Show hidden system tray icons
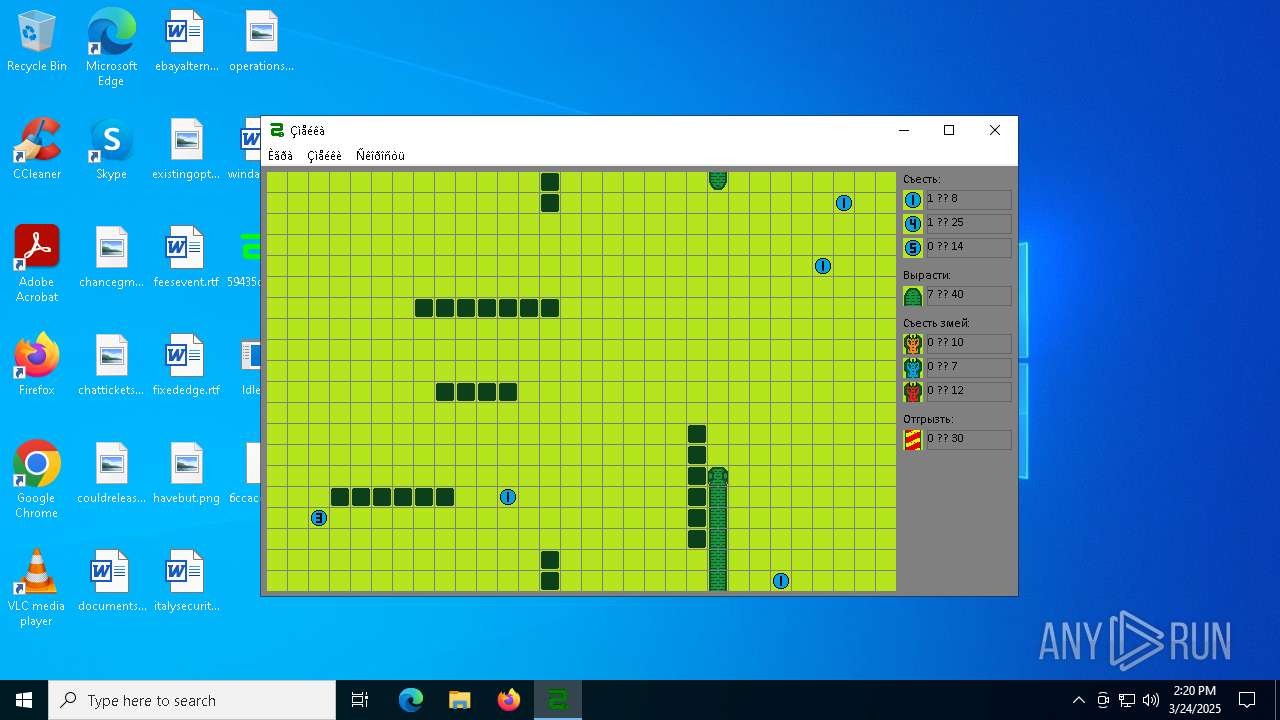Viewport: 1280px width, 720px height. pos(1078,700)
